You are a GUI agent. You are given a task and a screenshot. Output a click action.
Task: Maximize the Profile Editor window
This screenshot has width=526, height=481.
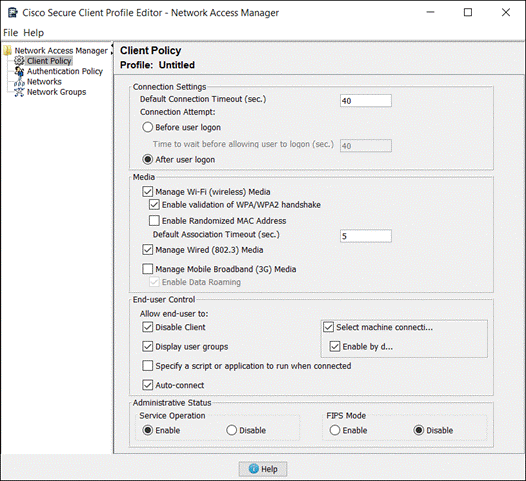pos(468,12)
